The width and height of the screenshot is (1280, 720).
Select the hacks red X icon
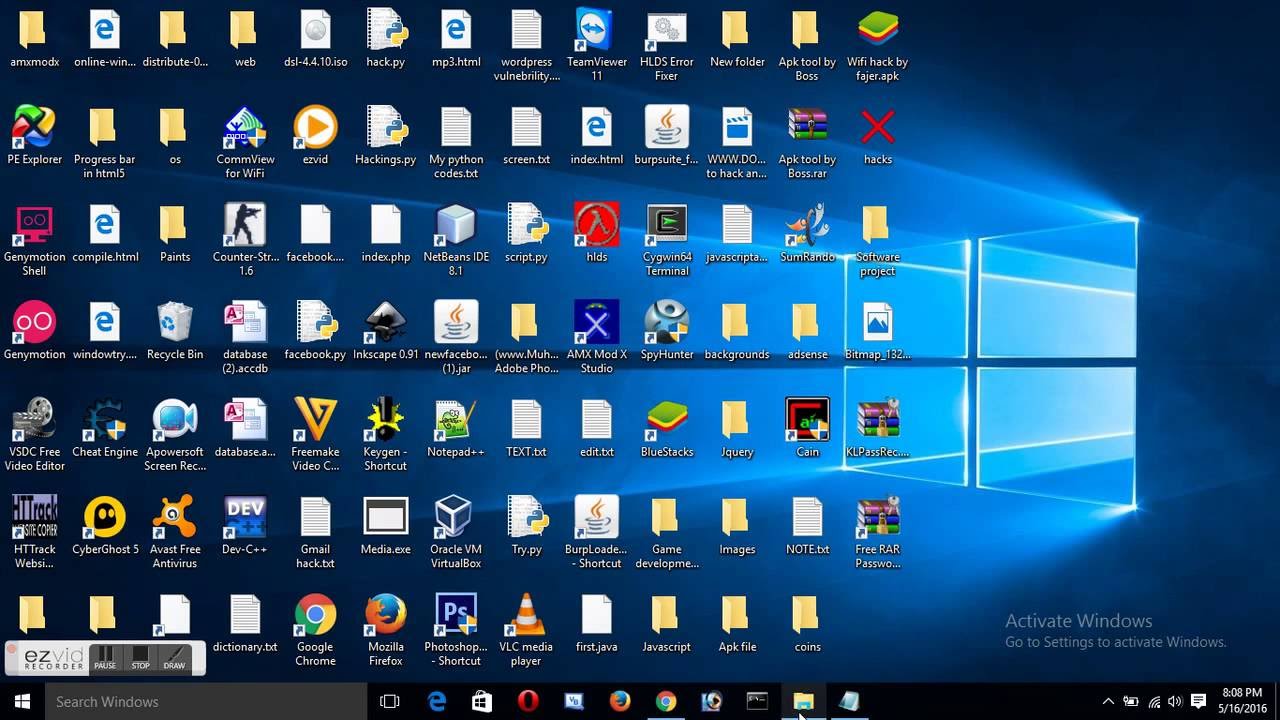pos(877,136)
